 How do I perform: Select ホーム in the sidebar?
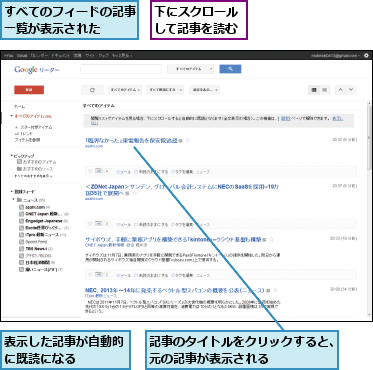(19, 106)
